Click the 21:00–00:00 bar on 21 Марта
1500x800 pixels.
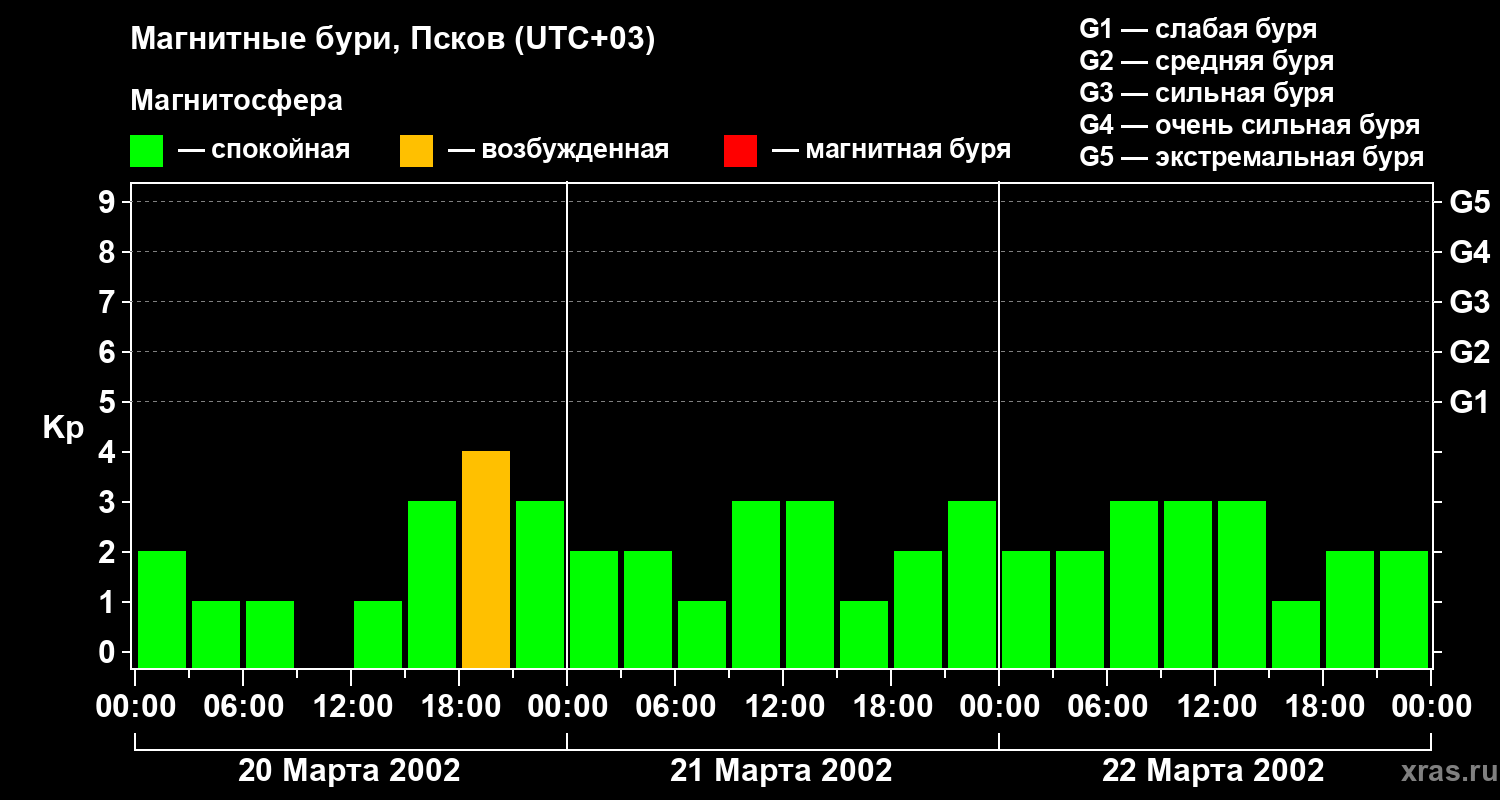[972, 584]
